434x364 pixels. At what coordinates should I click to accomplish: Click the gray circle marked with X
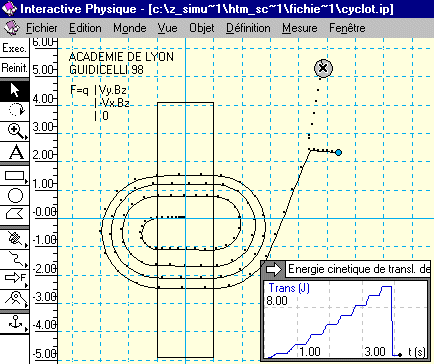pos(323,68)
